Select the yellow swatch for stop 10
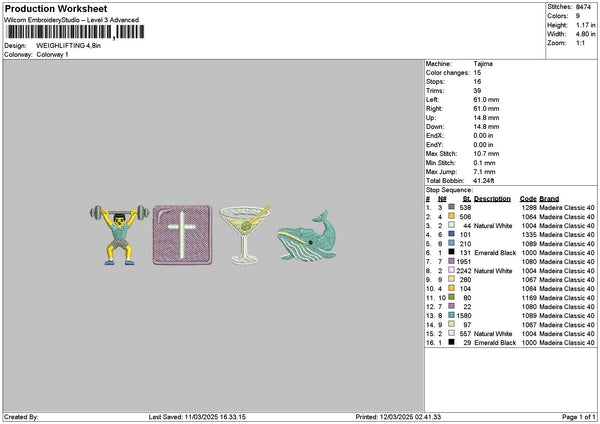 click(x=452, y=288)
